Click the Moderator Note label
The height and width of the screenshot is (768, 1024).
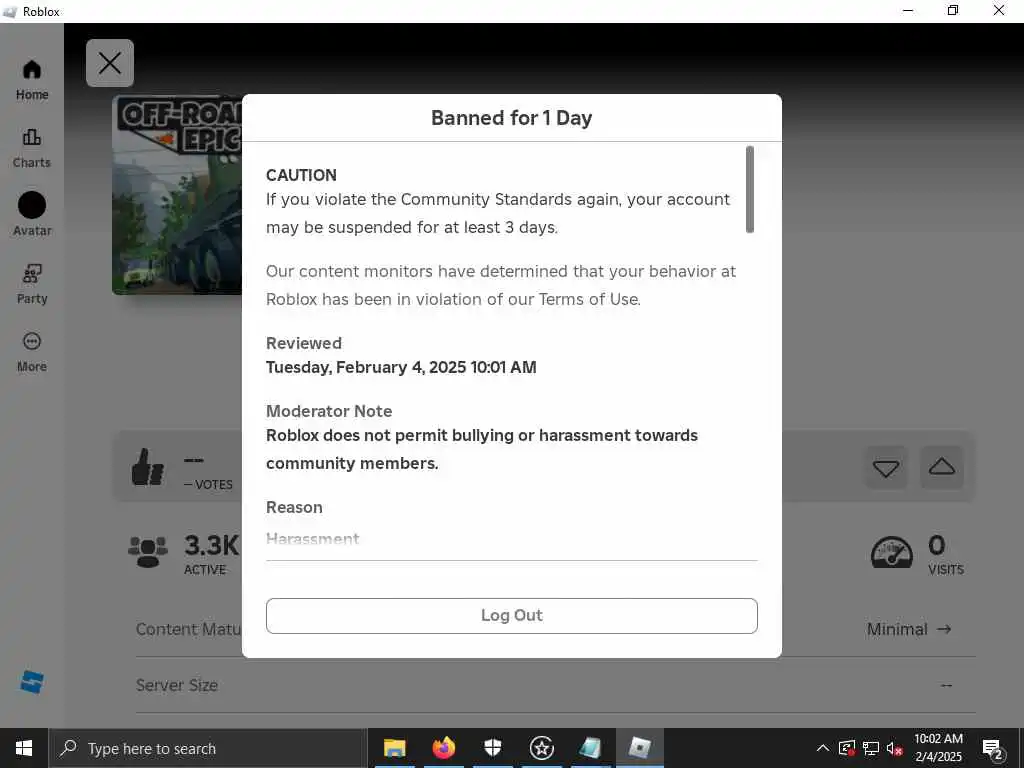[x=329, y=411]
